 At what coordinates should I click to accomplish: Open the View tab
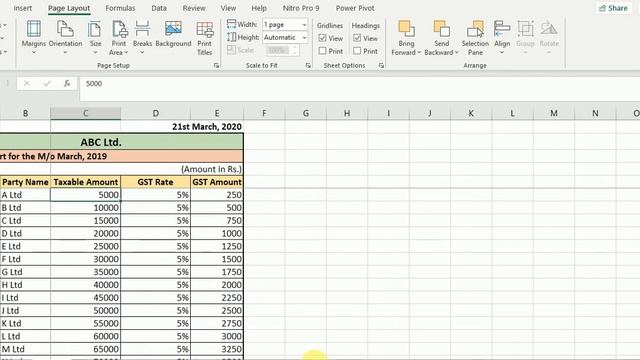point(228,8)
